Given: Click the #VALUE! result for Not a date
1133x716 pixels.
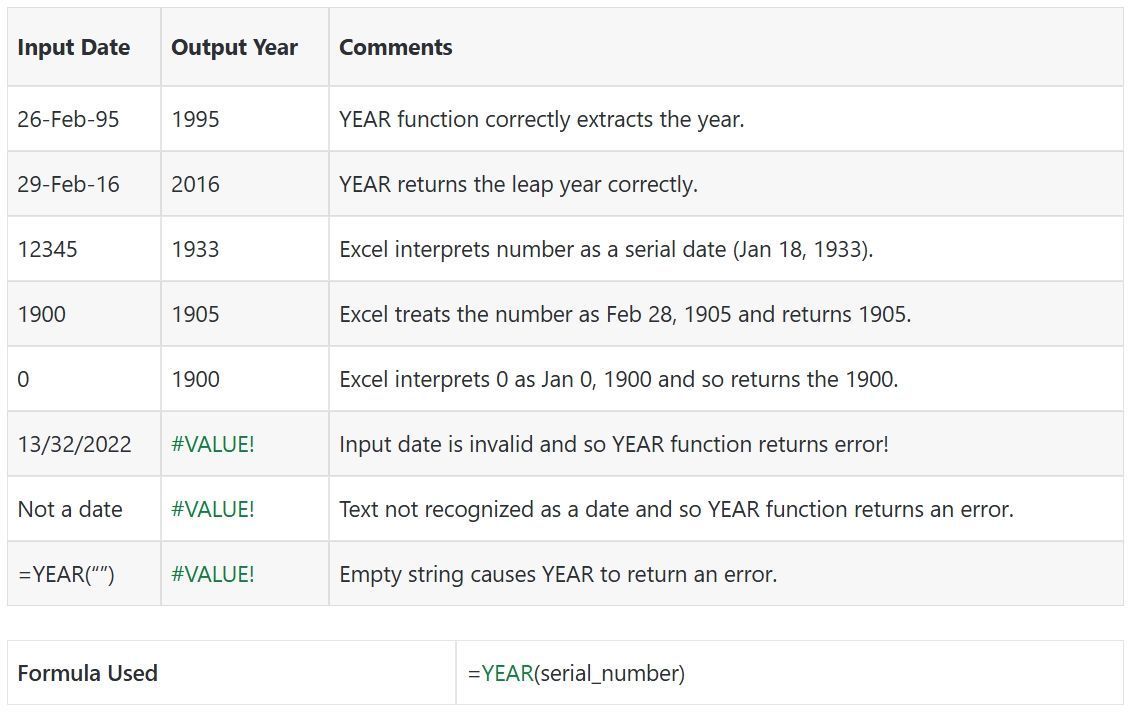Looking at the screenshot, I should [213, 509].
